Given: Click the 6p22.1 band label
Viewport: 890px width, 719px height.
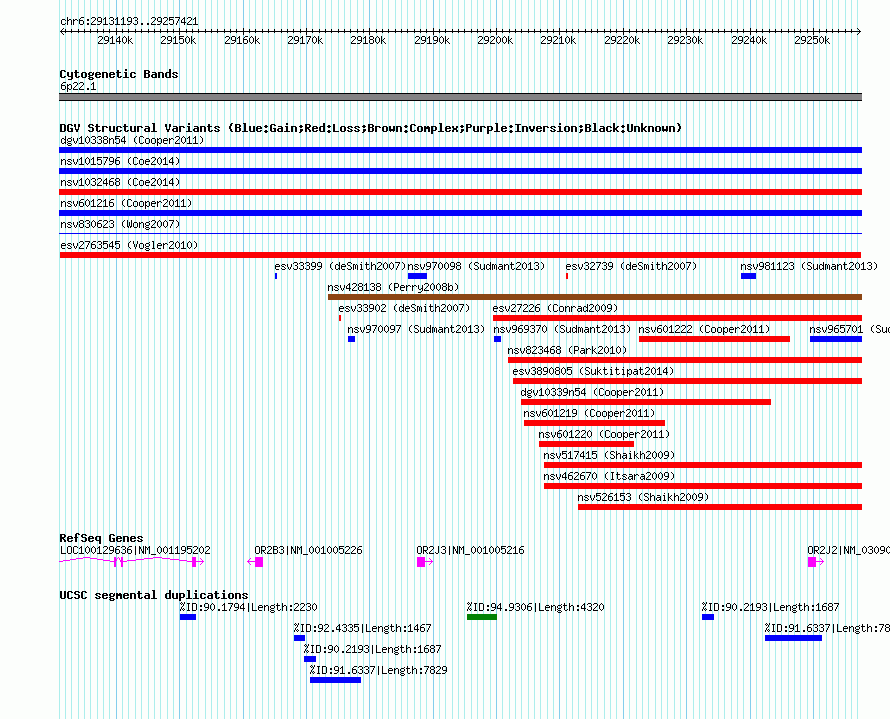Looking at the screenshot, I should point(78,86).
